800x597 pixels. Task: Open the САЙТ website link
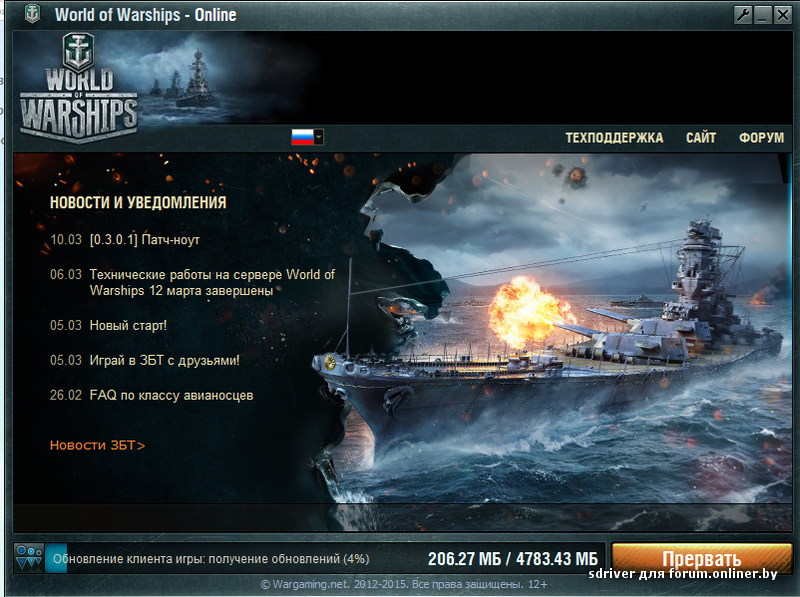[x=701, y=138]
